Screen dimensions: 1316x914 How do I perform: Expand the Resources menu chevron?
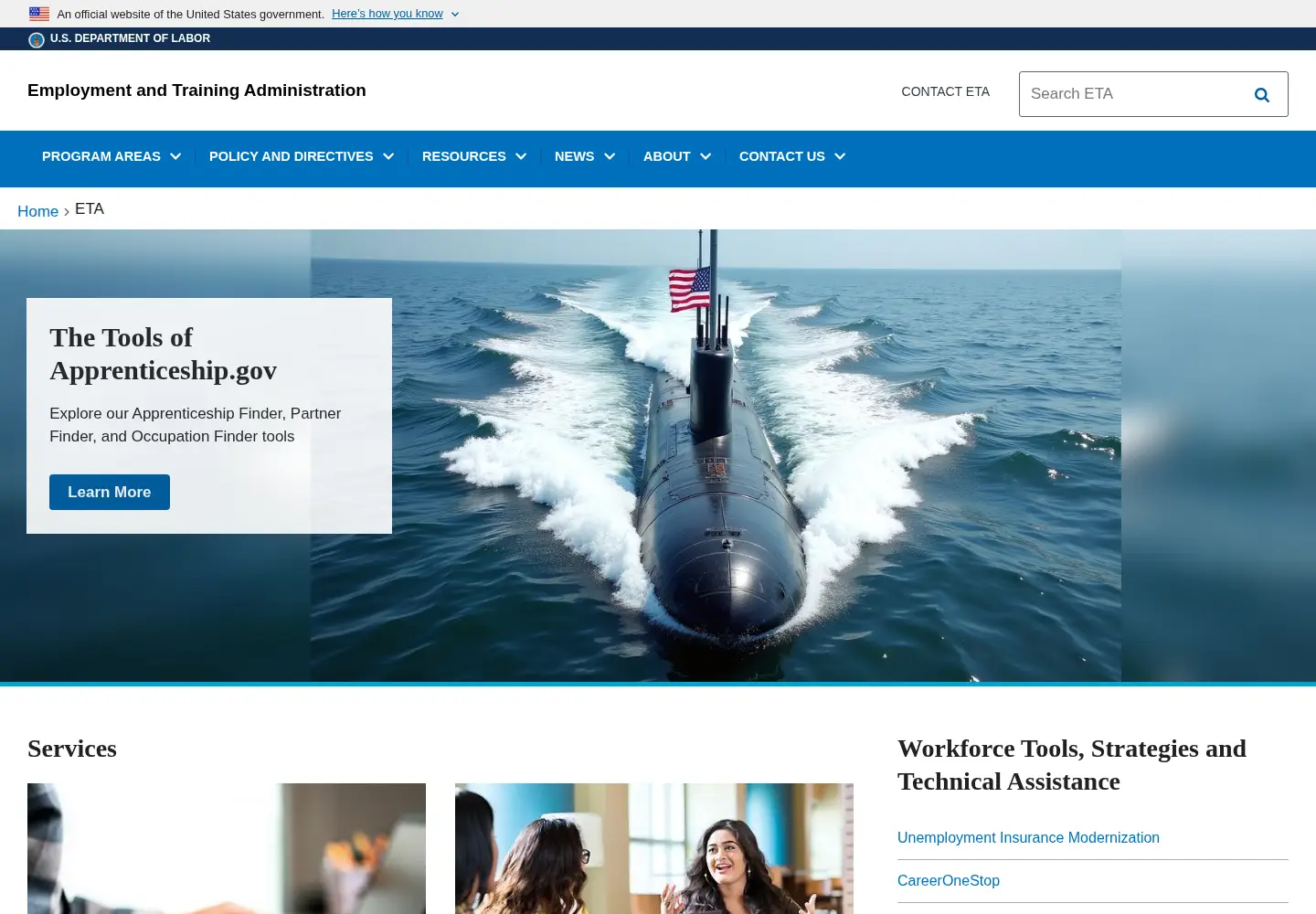pyautogui.click(x=521, y=156)
